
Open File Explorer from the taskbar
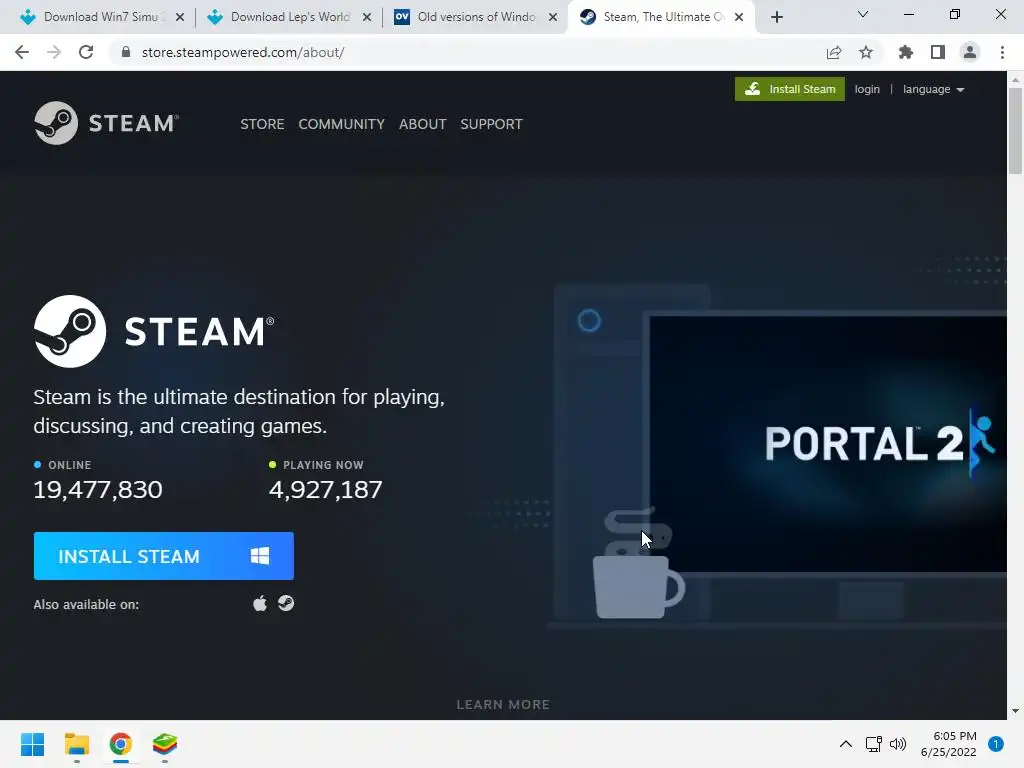[x=76, y=744]
